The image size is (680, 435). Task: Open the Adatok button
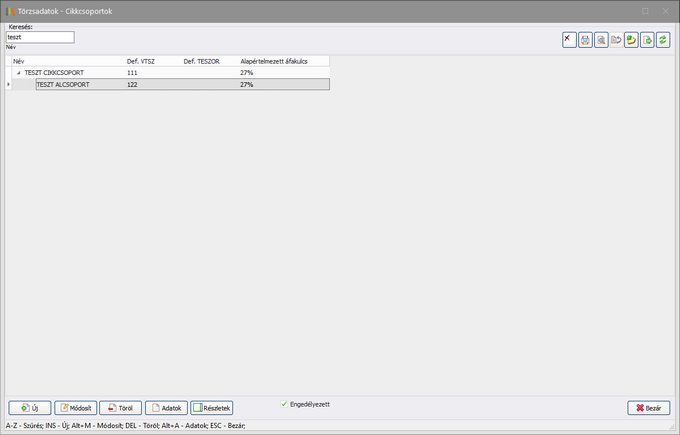(166, 408)
